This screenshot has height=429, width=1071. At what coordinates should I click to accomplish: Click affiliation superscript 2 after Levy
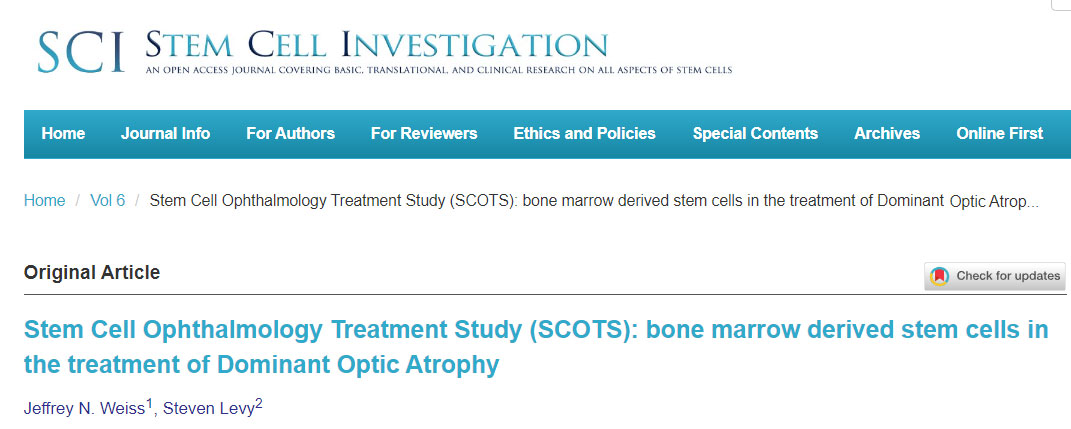[259, 404]
